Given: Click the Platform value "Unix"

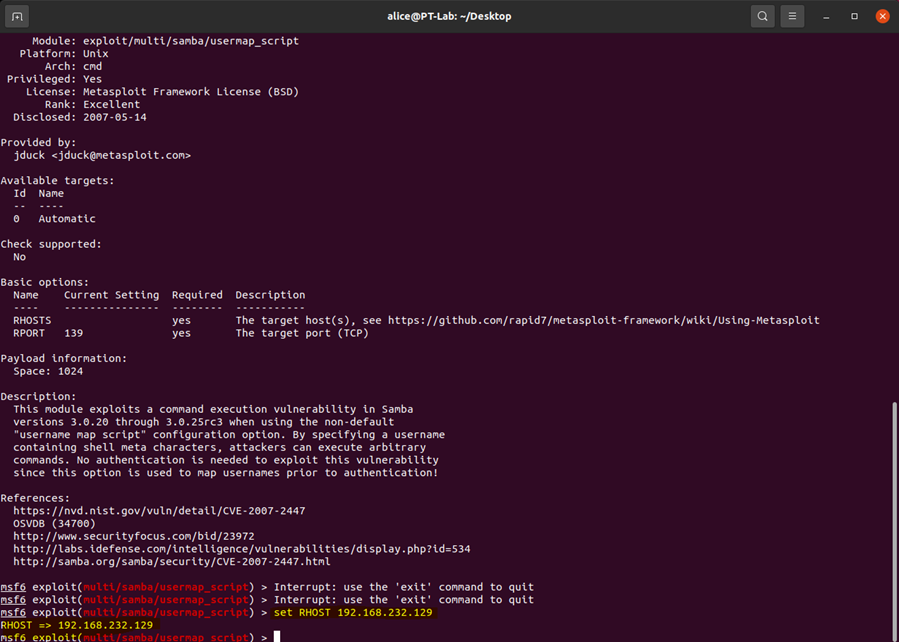Looking at the screenshot, I should (x=96, y=54).
